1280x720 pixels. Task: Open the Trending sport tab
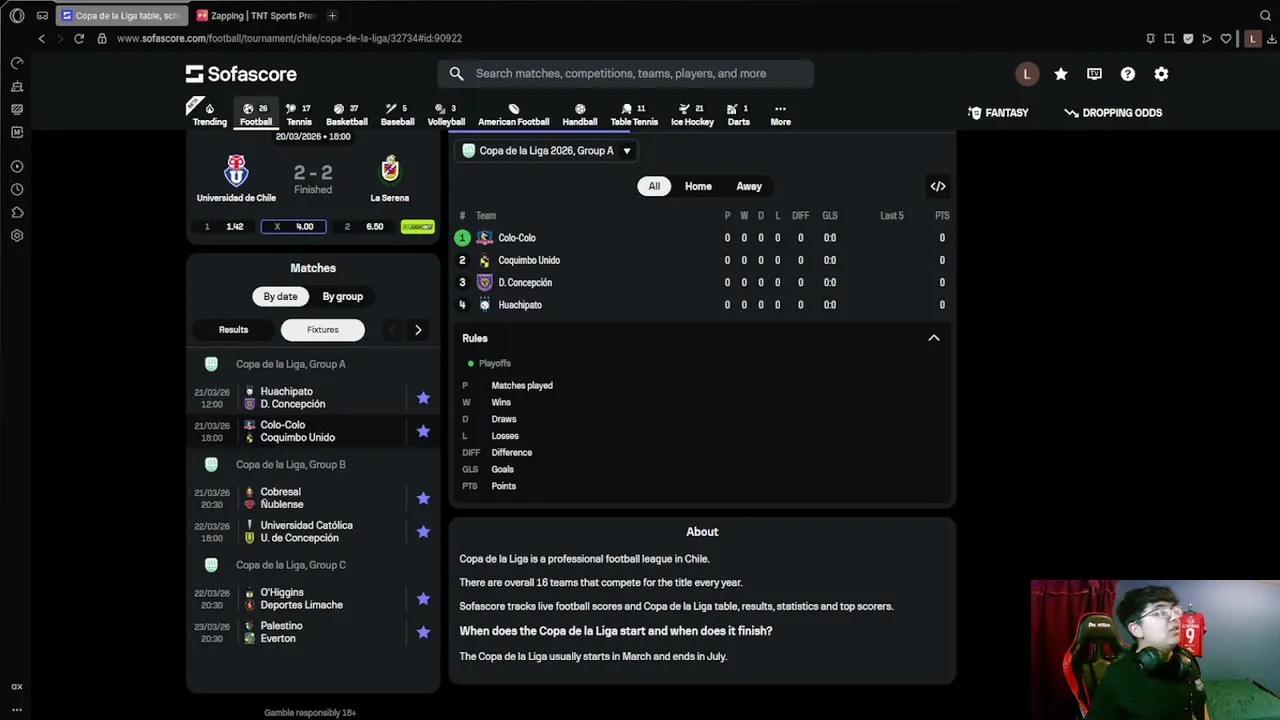coord(209,115)
